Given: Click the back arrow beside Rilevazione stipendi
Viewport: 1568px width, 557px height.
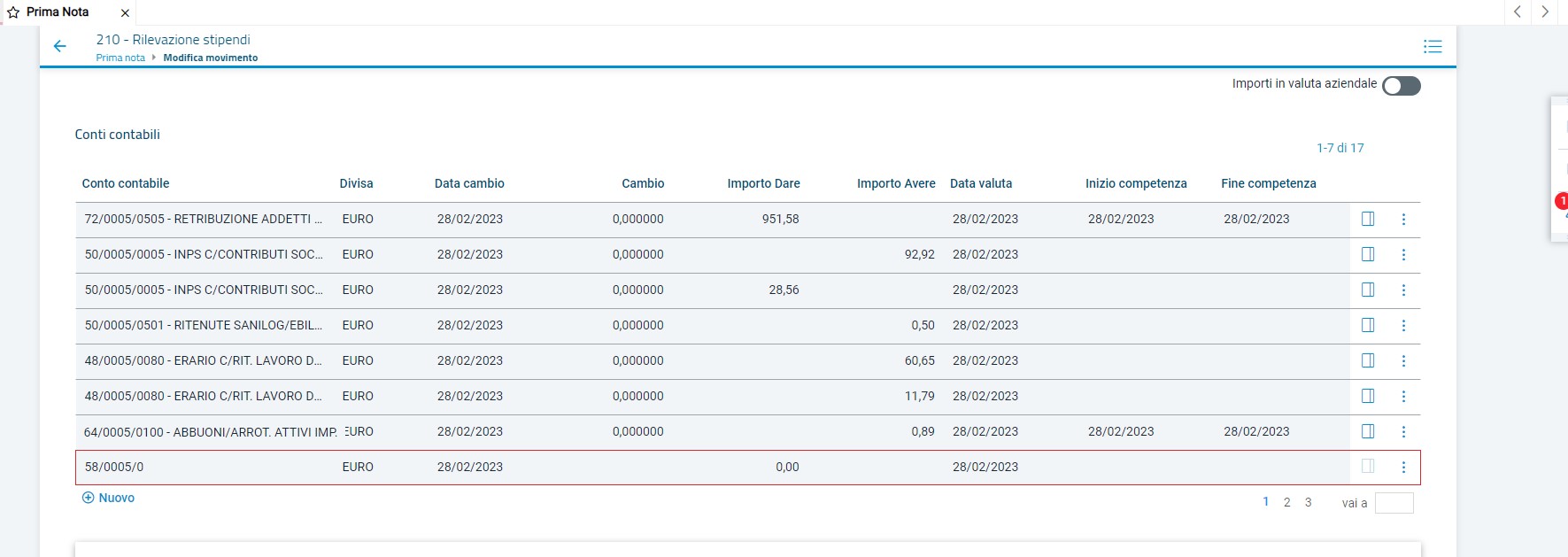Looking at the screenshot, I should coord(60,47).
